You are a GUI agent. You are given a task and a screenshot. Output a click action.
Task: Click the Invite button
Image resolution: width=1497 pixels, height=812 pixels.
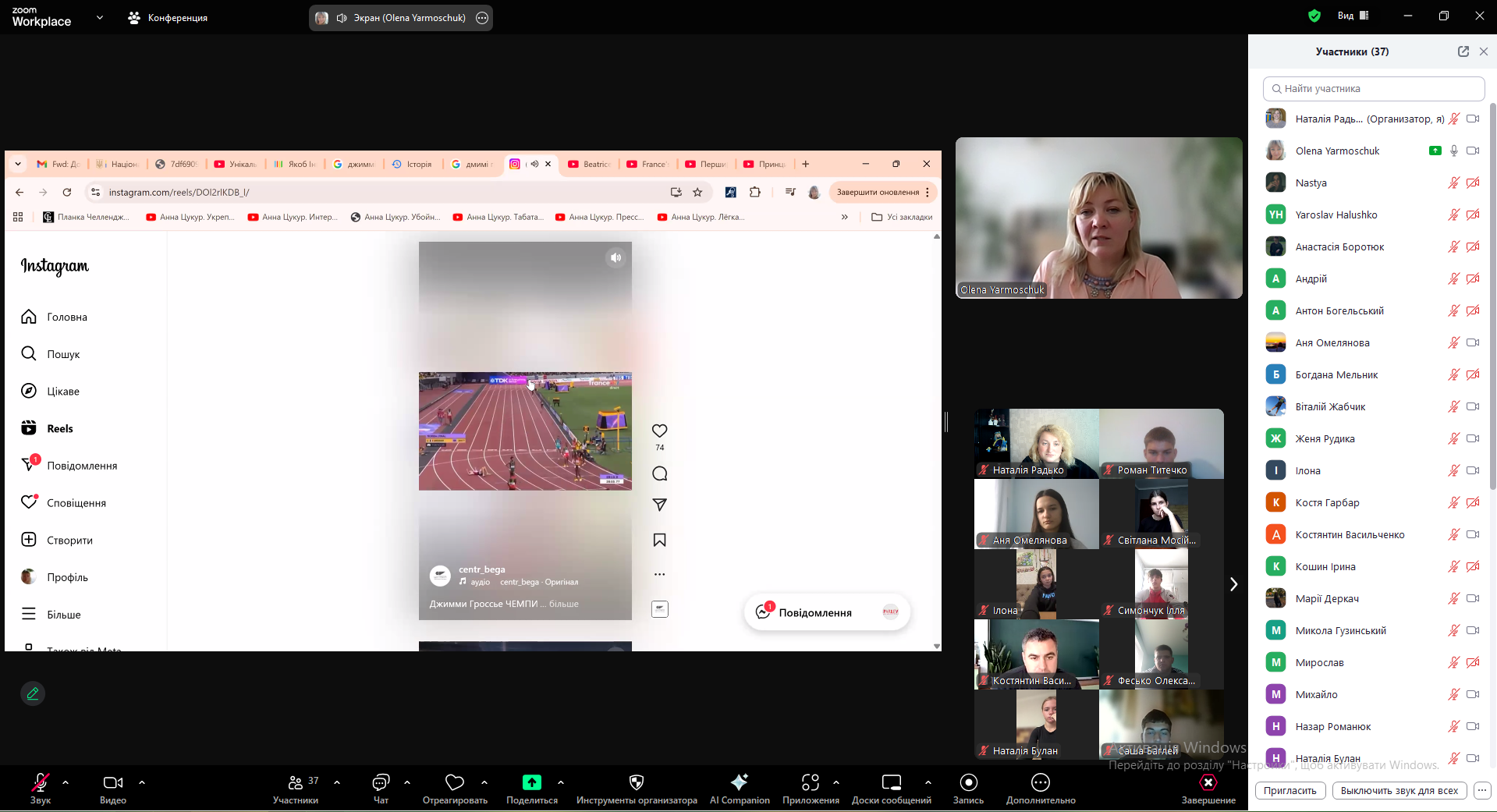pos(1289,791)
